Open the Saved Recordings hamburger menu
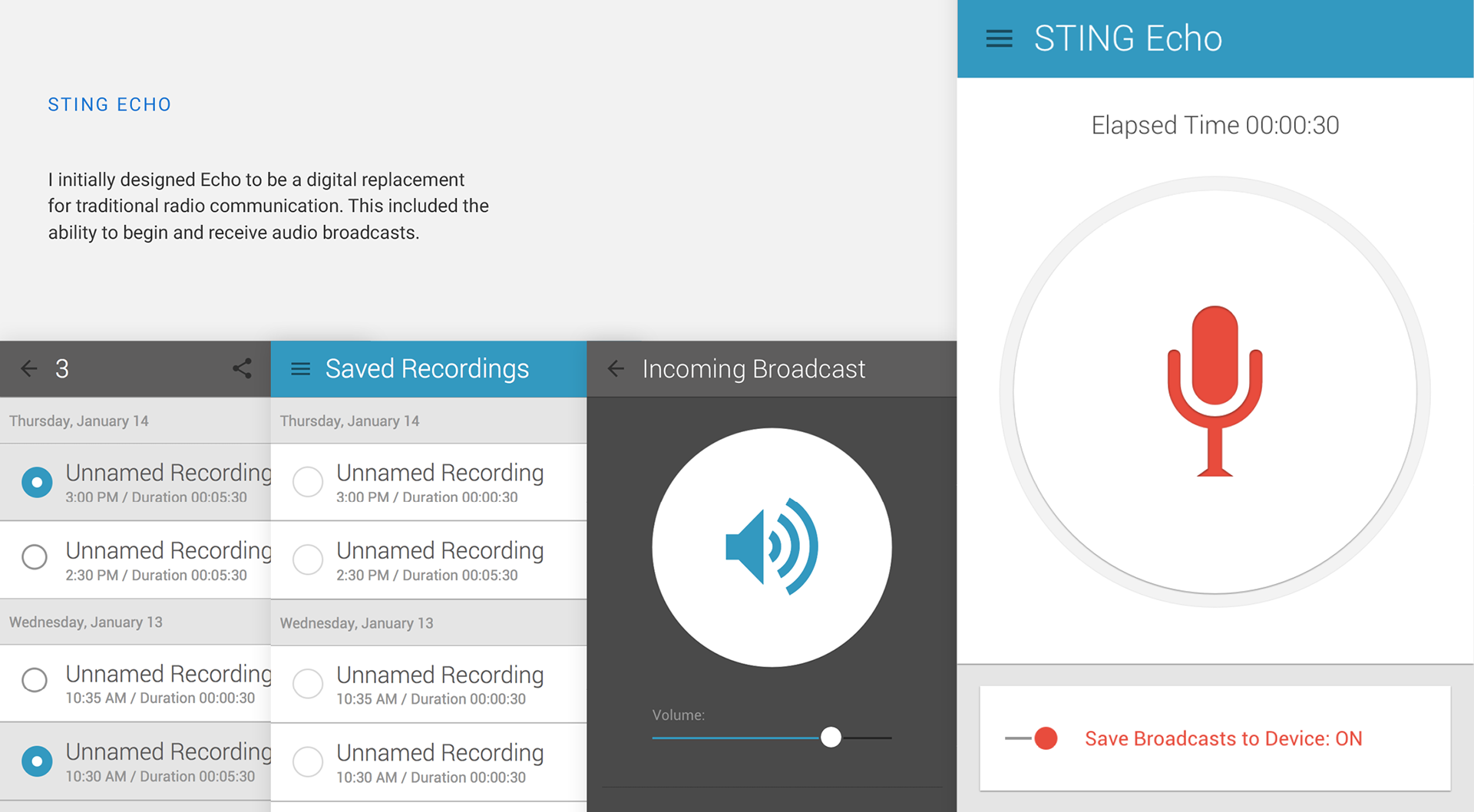Screen dimensions: 1474x812 click(x=300, y=369)
